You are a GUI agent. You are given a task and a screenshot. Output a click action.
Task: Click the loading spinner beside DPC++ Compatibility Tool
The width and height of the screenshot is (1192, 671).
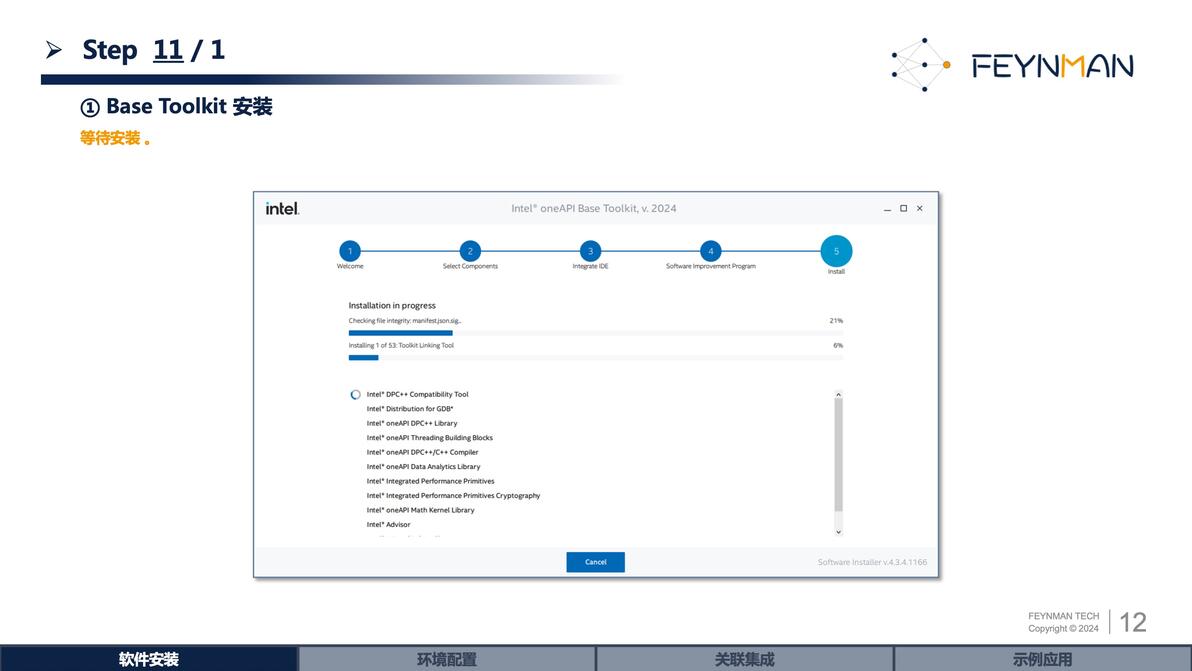[x=355, y=394]
